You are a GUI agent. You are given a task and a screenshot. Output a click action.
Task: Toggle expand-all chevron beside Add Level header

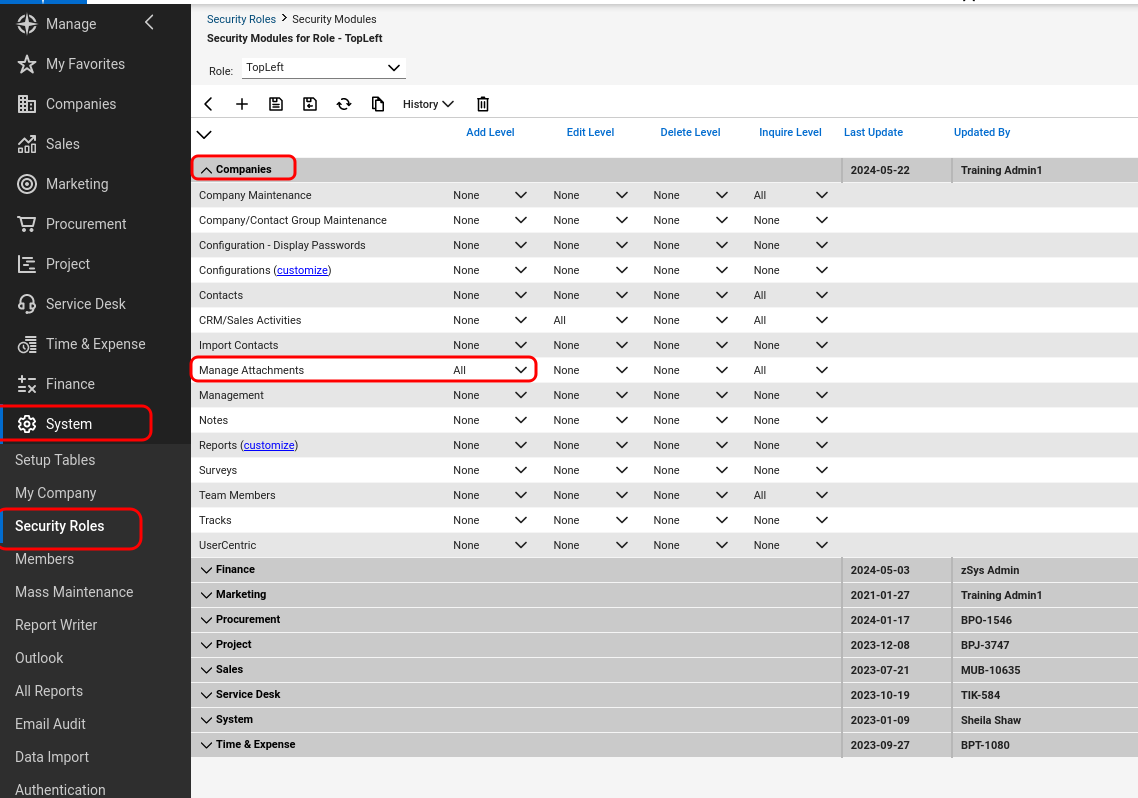205,134
